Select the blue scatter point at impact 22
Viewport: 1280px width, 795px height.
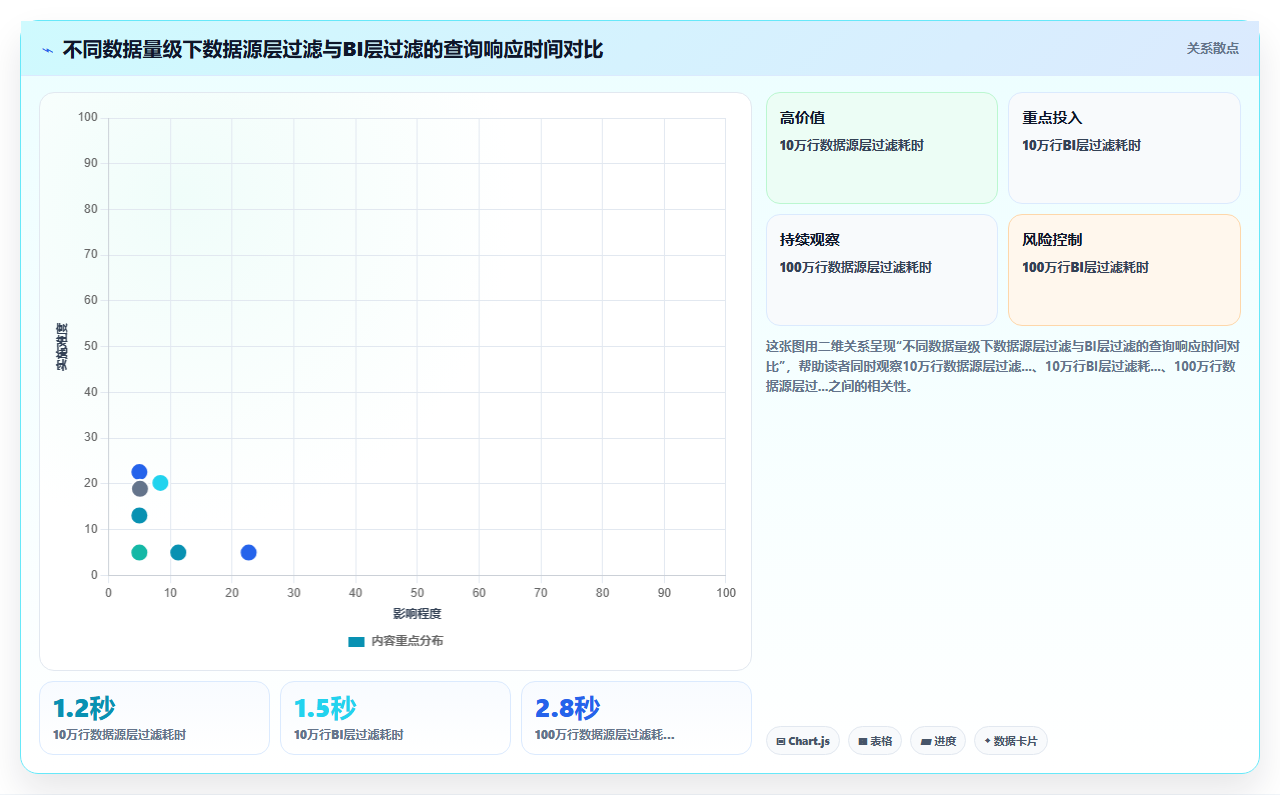coord(249,552)
